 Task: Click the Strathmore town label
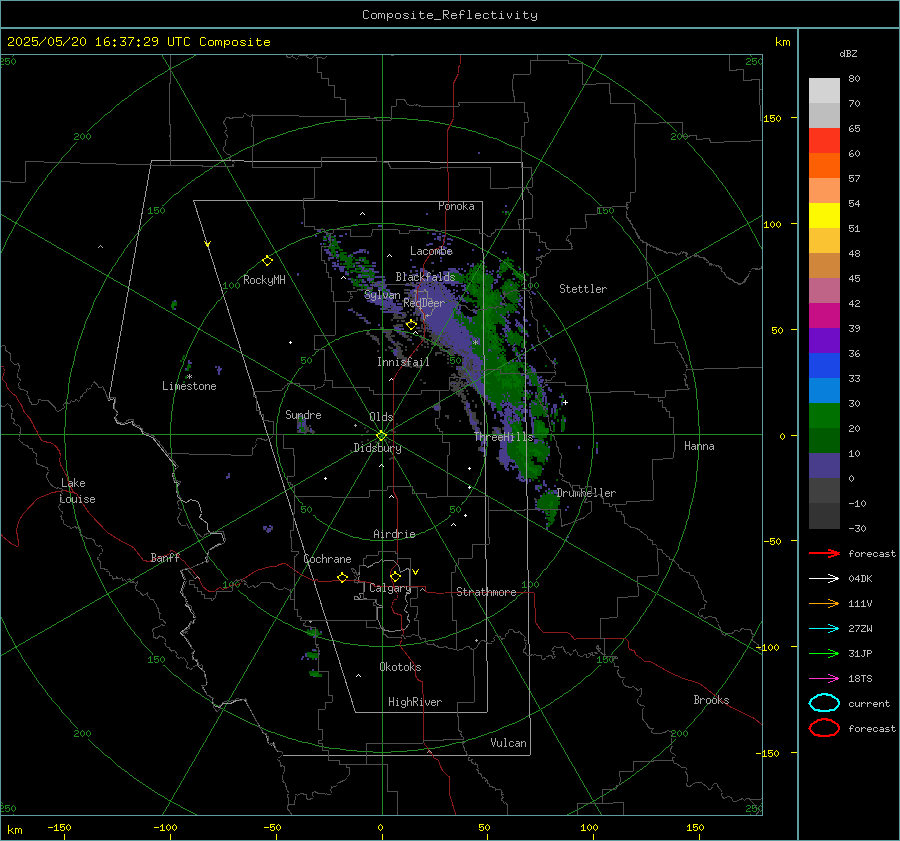(486, 592)
